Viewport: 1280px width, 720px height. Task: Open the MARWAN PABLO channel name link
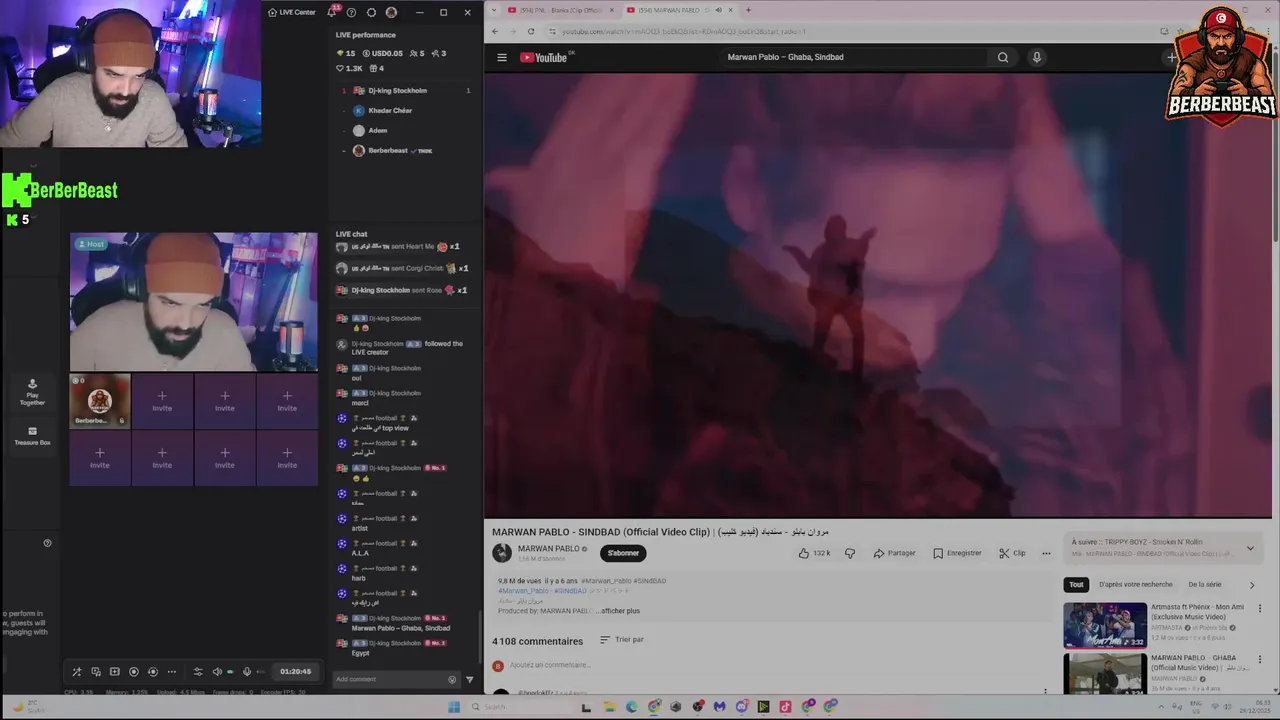(549, 548)
